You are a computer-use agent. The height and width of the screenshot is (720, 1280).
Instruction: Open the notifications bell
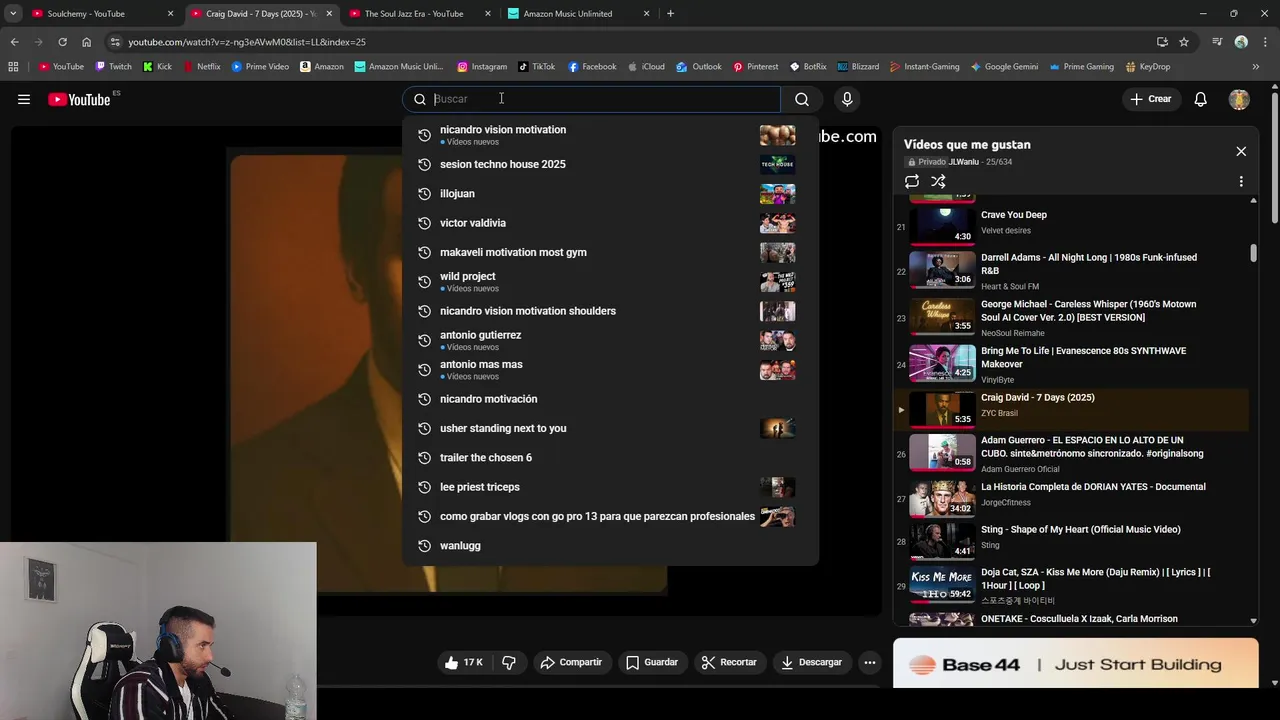[1200, 99]
